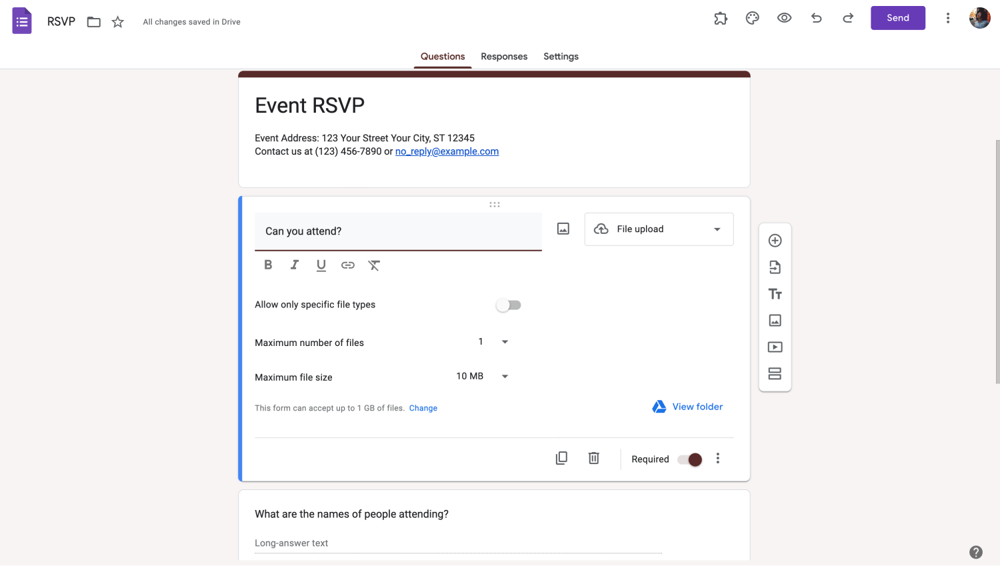This screenshot has width=1000, height=566.
Task: Click the Add video icon in sidebar
Action: pos(775,347)
